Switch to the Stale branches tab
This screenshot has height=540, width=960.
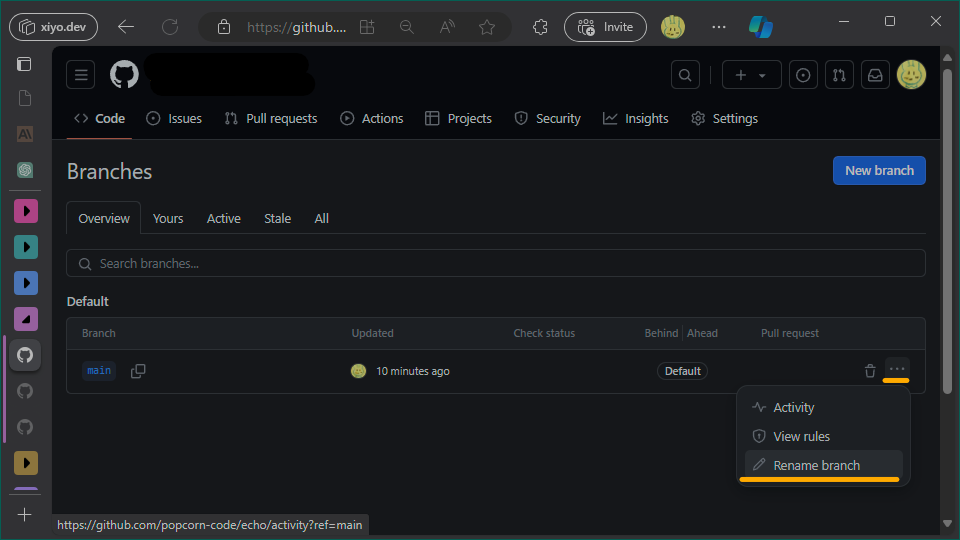coord(277,218)
